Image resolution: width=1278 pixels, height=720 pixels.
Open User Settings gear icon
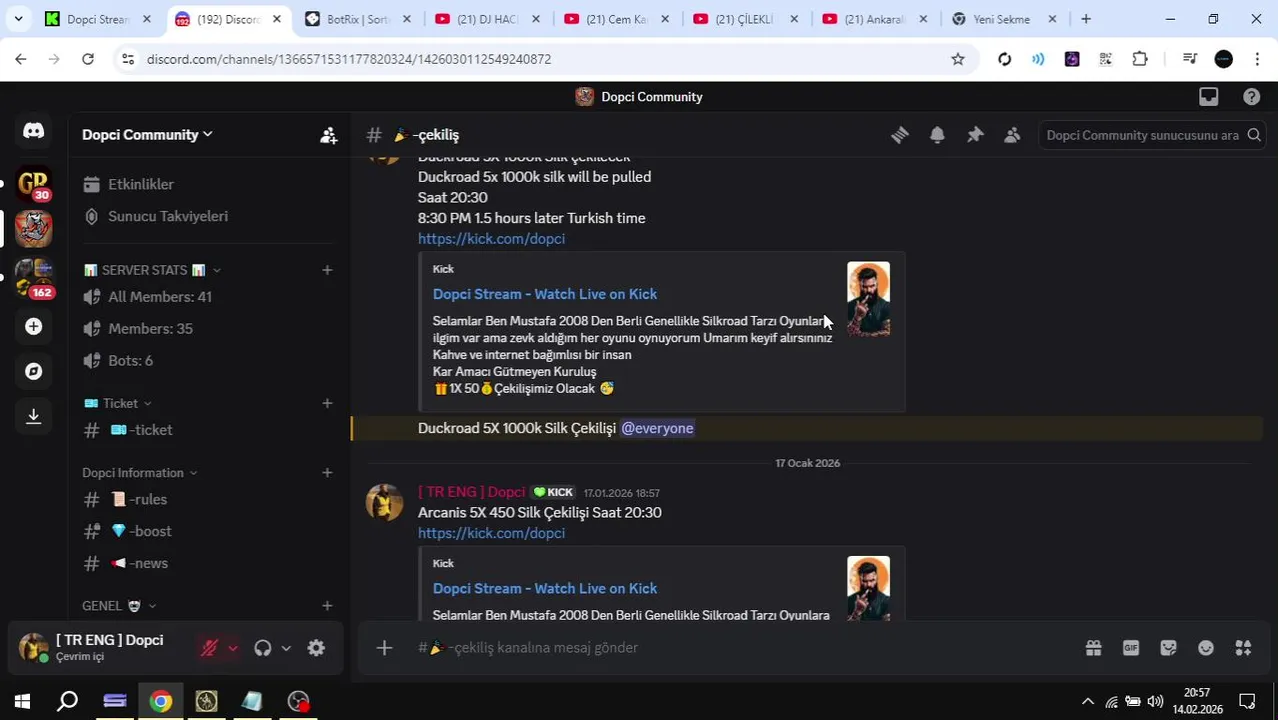pyautogui.click(x=316, y=648)
